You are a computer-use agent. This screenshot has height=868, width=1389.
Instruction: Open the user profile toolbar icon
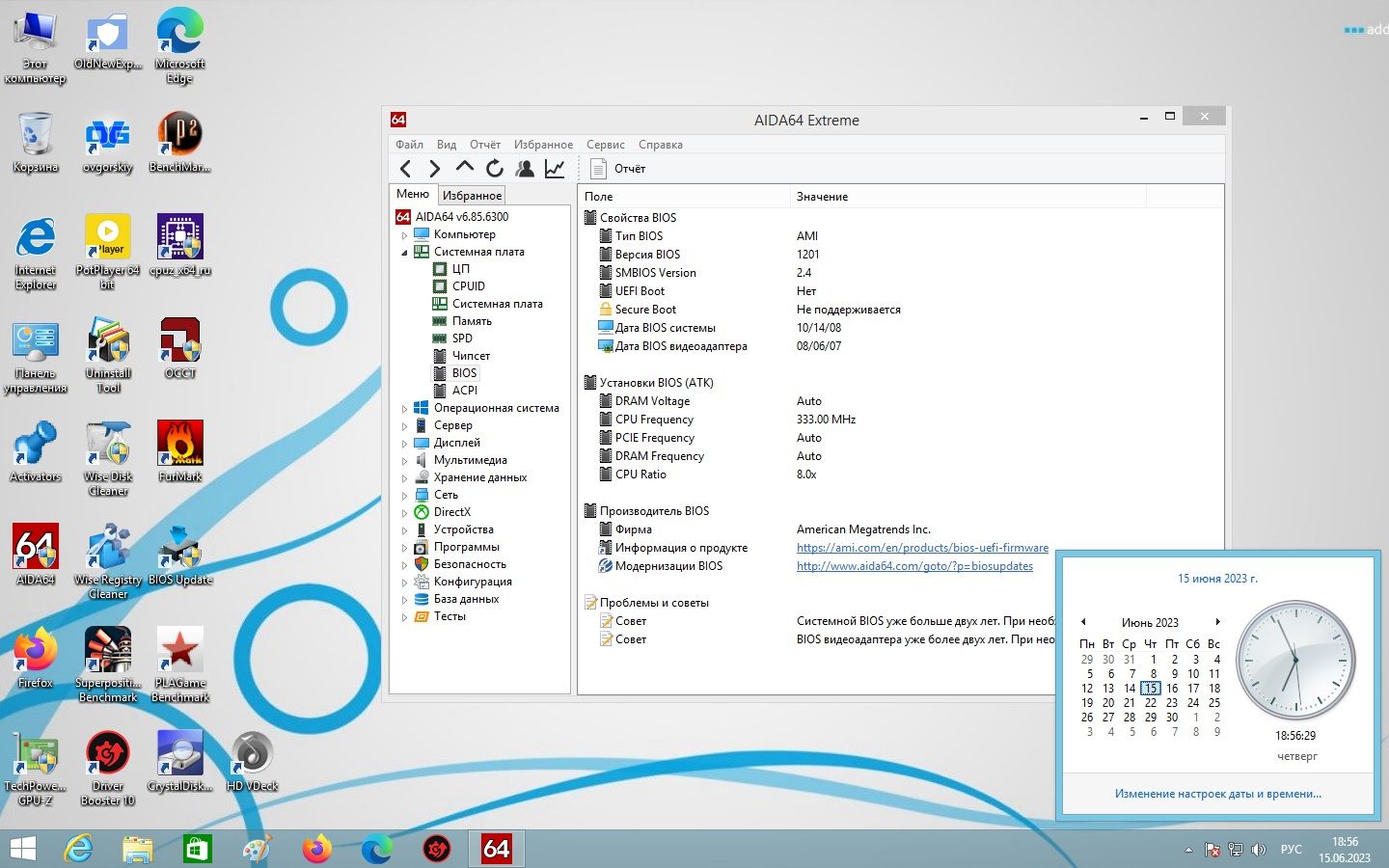525,169
